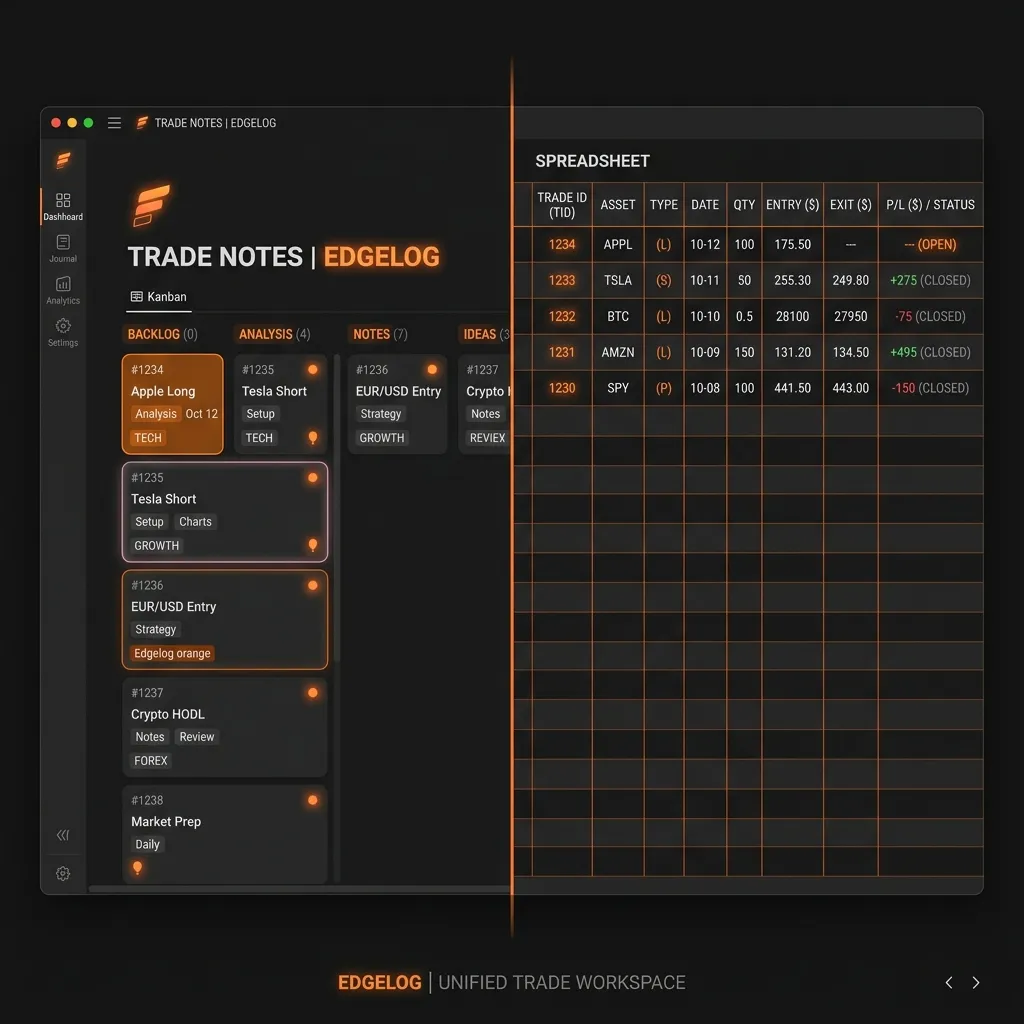The image size is (1024, 1024).
Task: Open the Crypto card in the Ideas column
Action: tap(485, 404)
